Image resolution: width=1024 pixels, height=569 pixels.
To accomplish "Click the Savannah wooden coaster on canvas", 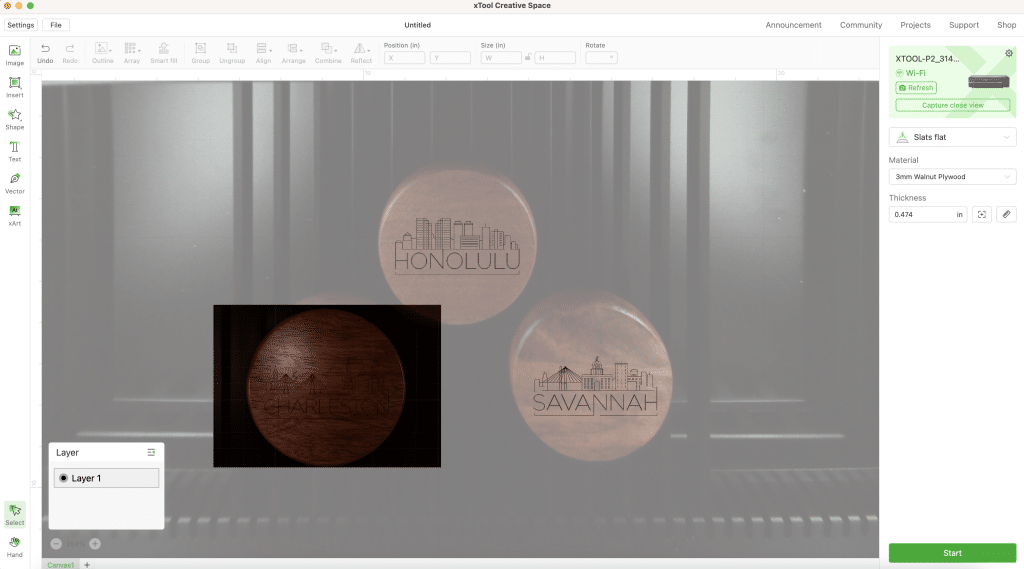I will (591, 377).
